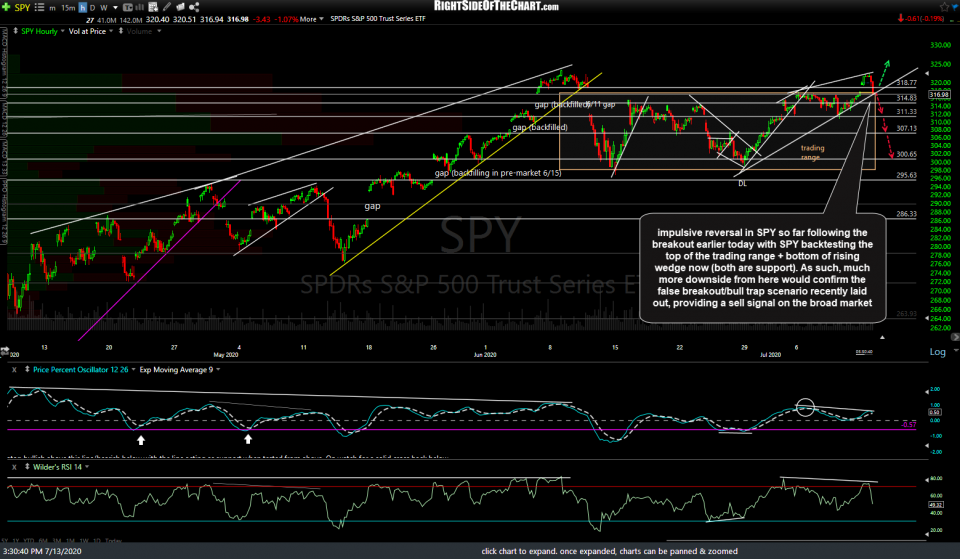The width and height of the screenshot is (960, 559).
Task: Click the share chart icon
Action: (194, 7)
